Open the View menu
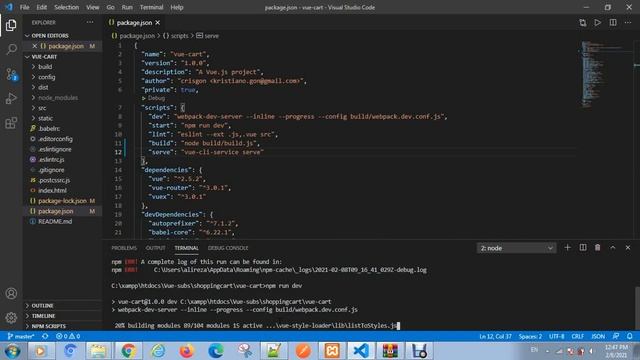This screenshot has height=360, width=640. [93, 7]
